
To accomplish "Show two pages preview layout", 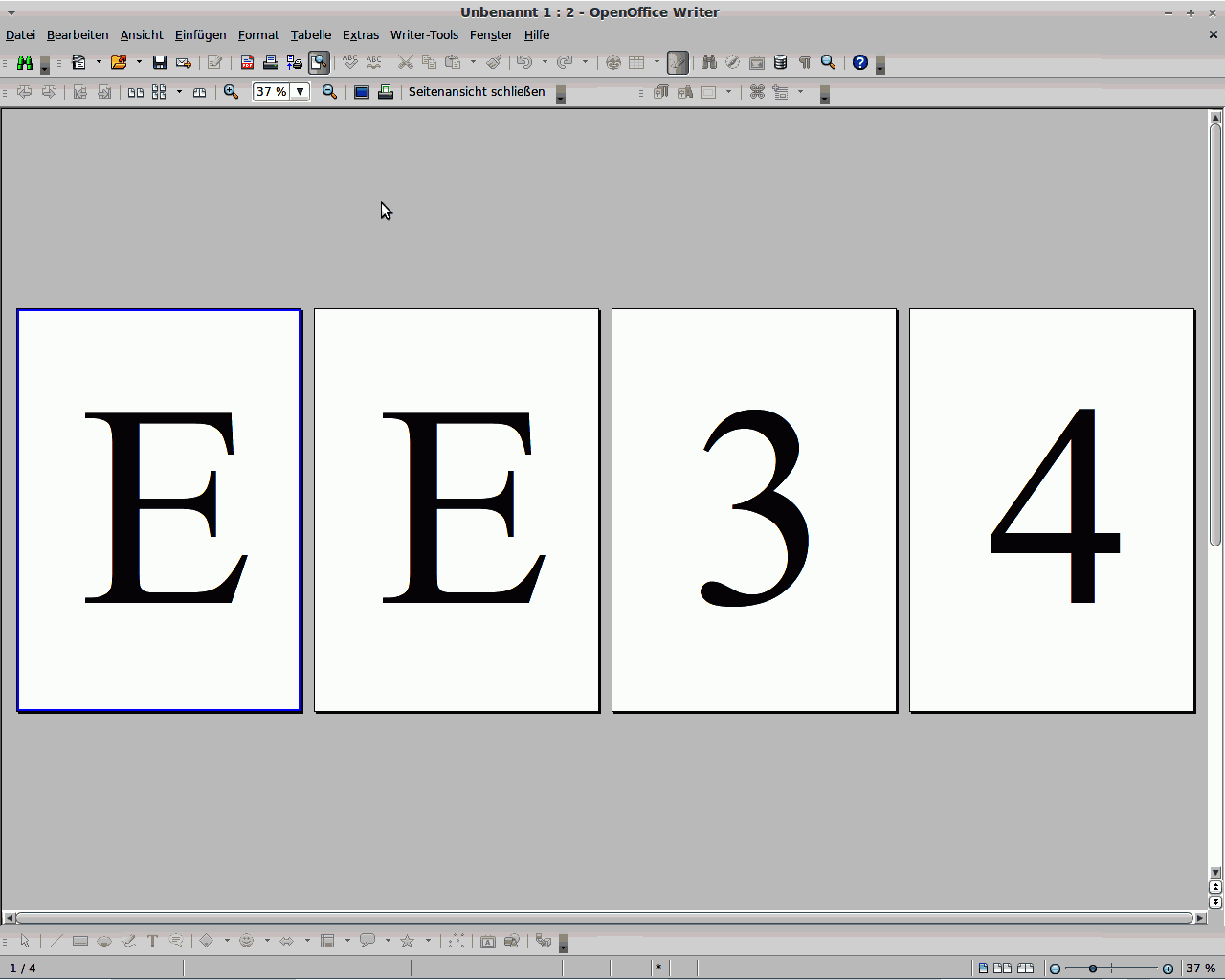I will pyautogui.click(x=136, y=92).
